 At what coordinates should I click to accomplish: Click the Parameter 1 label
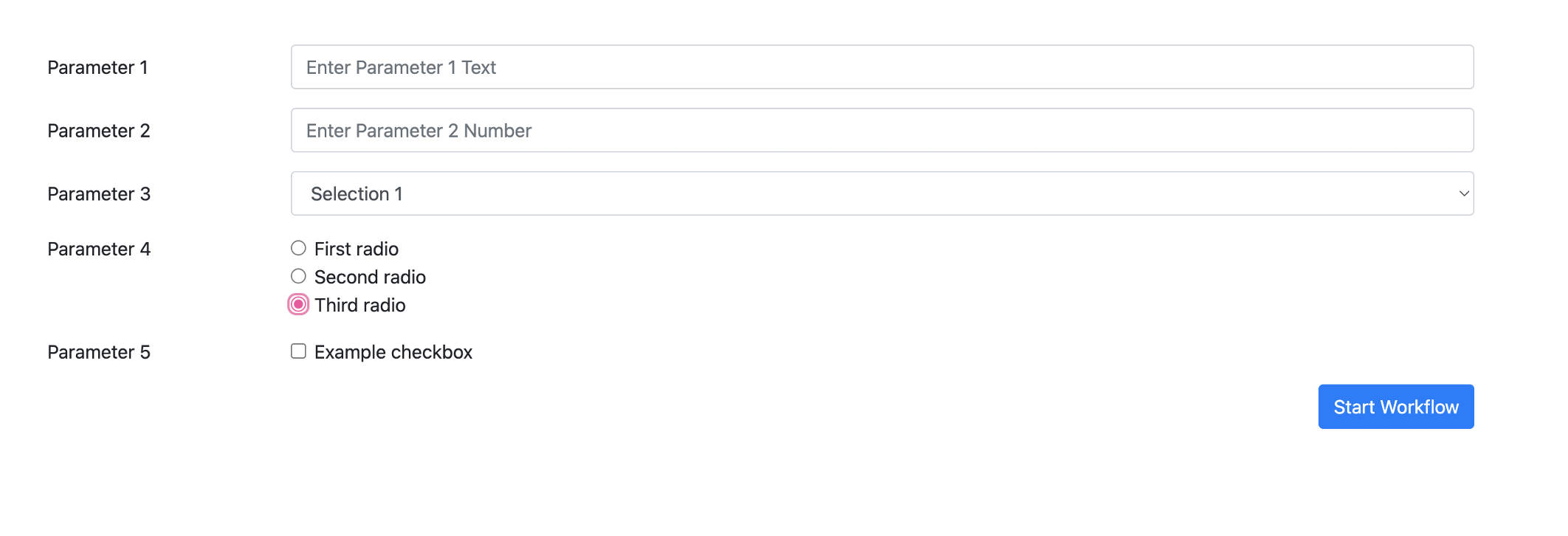[x=97, y=67]
